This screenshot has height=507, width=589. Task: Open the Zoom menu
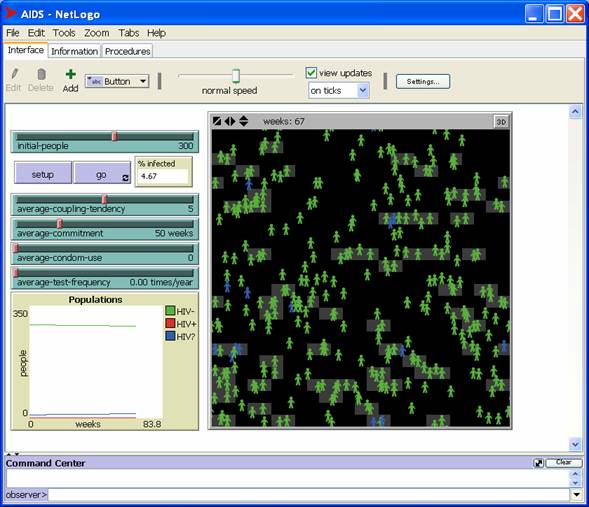click(97, 33)
